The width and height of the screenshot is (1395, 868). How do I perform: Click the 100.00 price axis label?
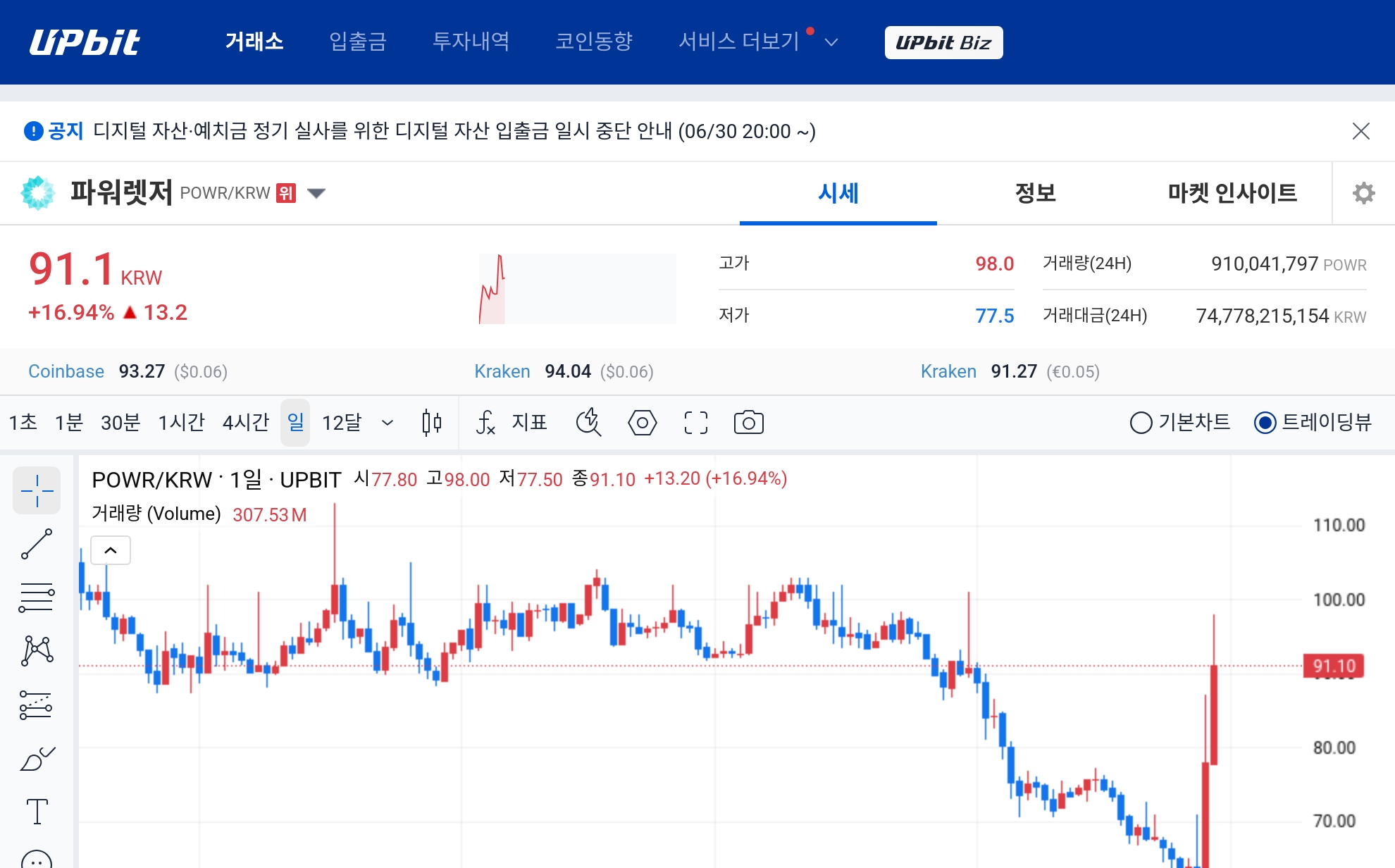[1339, 600]
